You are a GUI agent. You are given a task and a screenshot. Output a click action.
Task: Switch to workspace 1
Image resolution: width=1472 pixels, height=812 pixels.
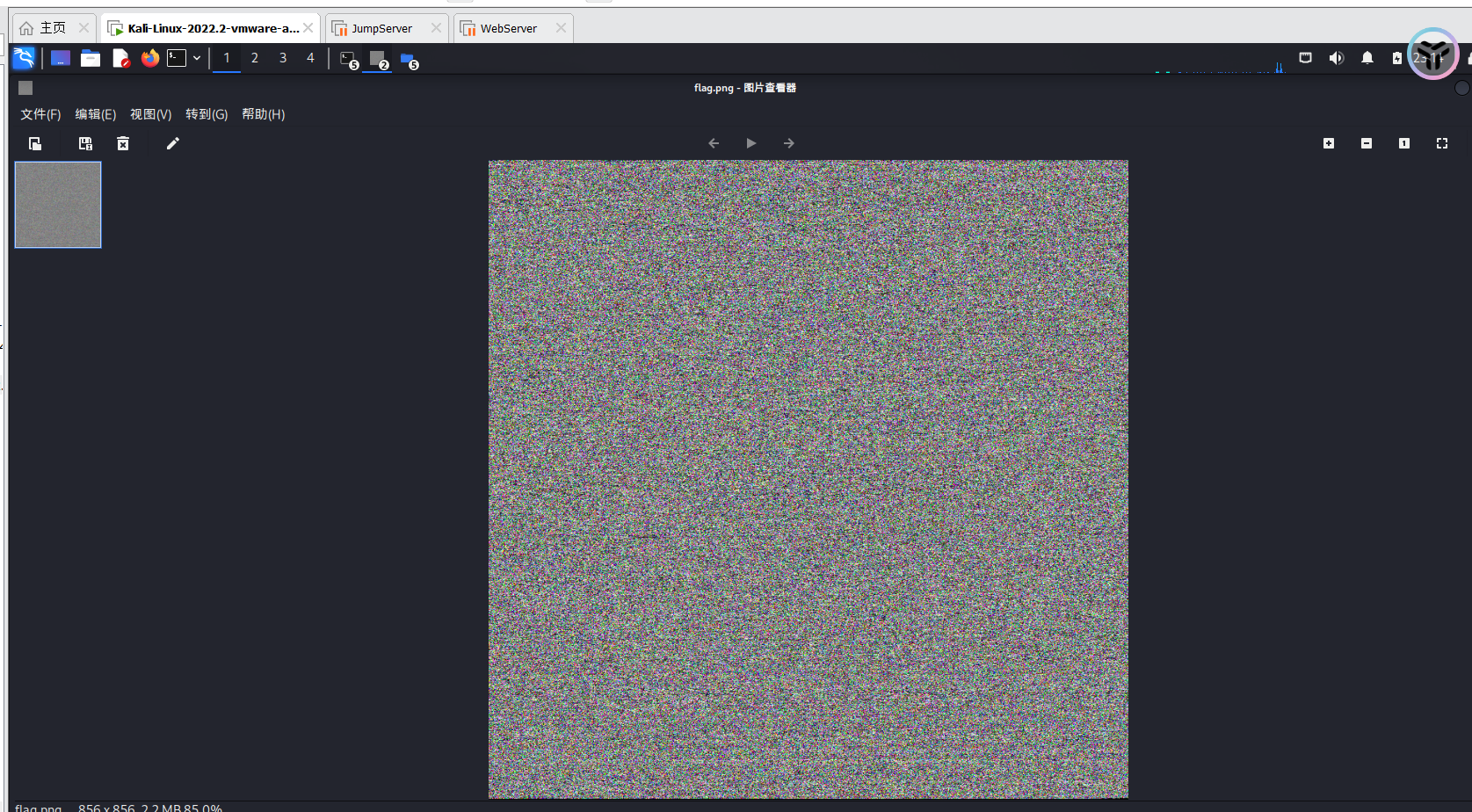(x=227, y=58)
